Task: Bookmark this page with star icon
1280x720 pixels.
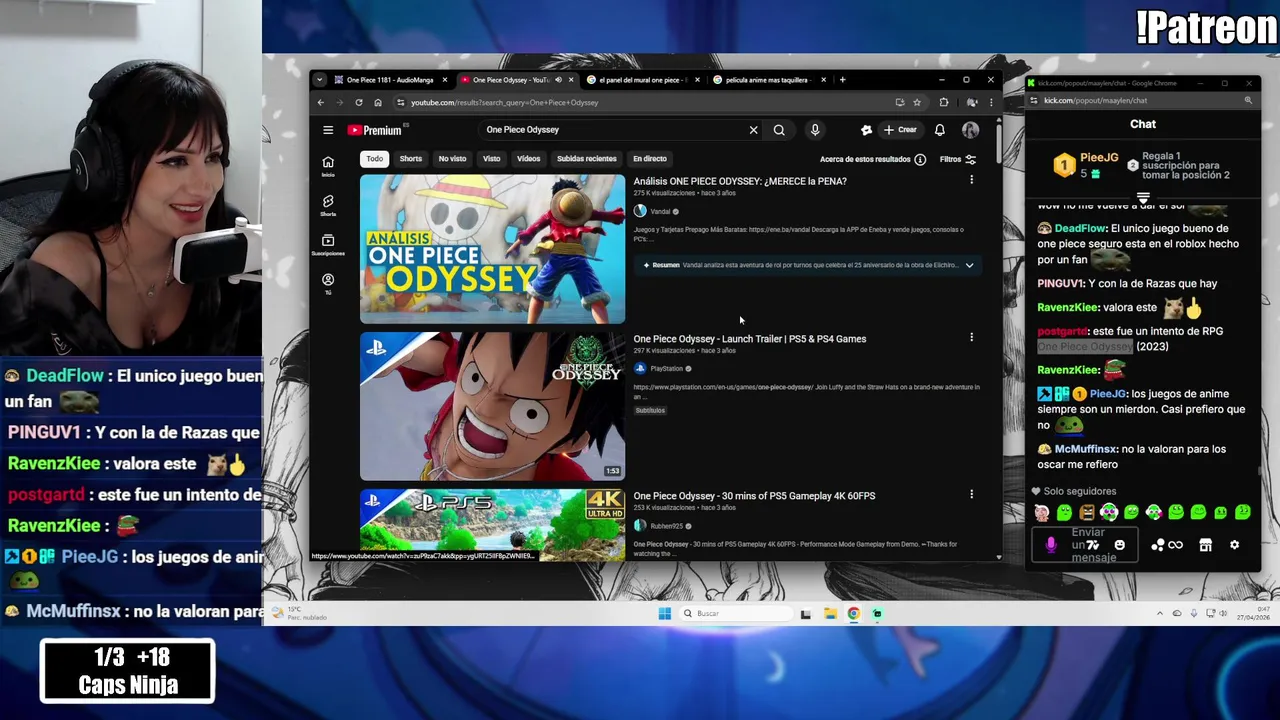Action: pyautogui.click(x=917, y=102)
